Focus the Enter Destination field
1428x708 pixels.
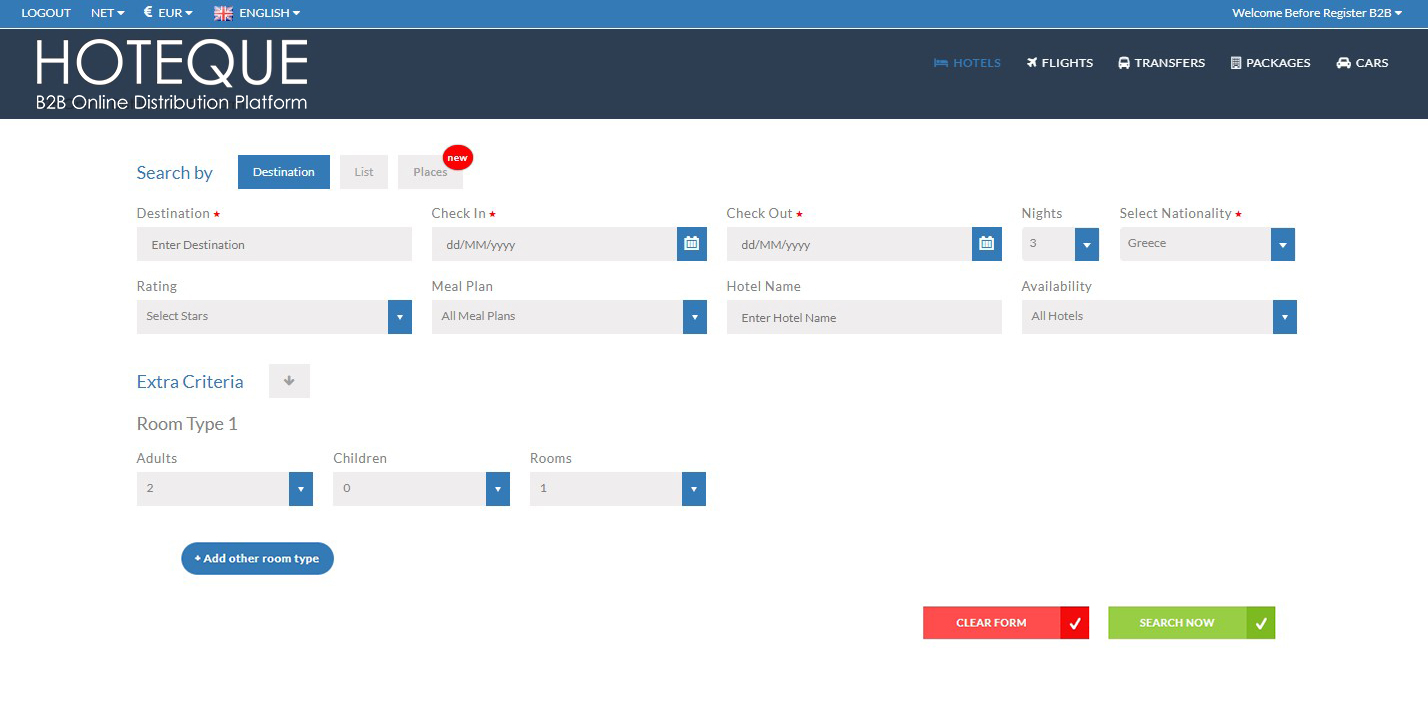click(274, 245)
